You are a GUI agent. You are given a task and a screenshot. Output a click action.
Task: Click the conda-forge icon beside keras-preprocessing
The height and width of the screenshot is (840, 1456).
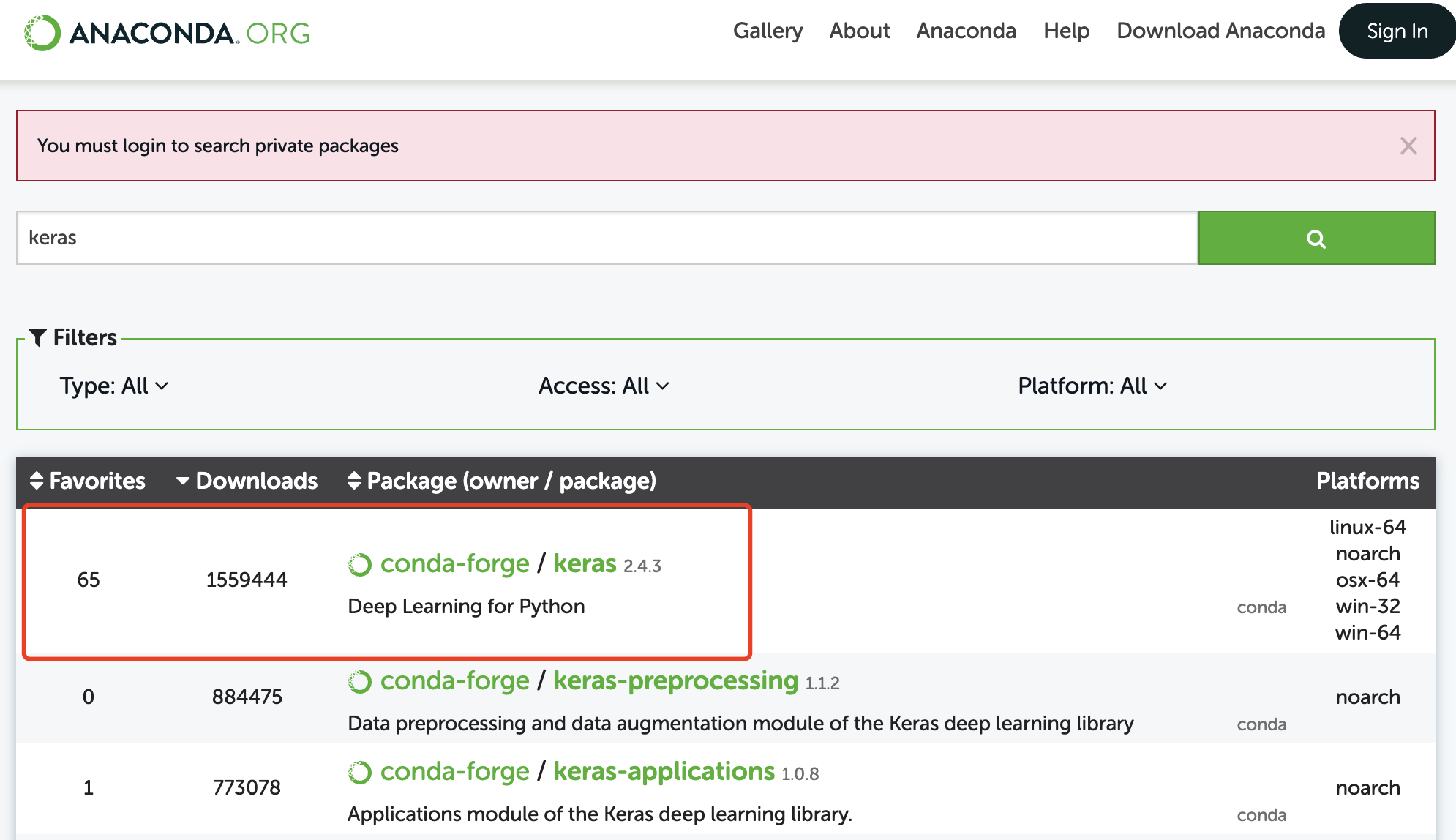coord(359,681)
